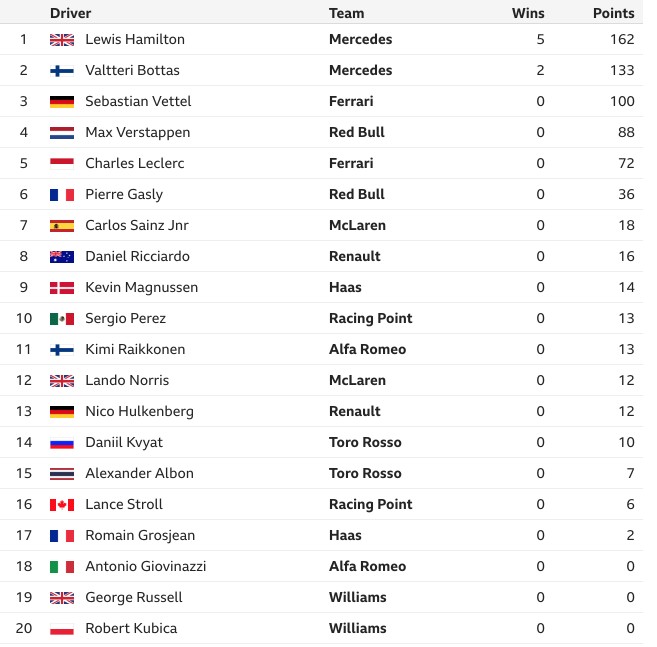Click the Team column header
The width and height of the screenshot is (657, 647).
tap(347, 13)
